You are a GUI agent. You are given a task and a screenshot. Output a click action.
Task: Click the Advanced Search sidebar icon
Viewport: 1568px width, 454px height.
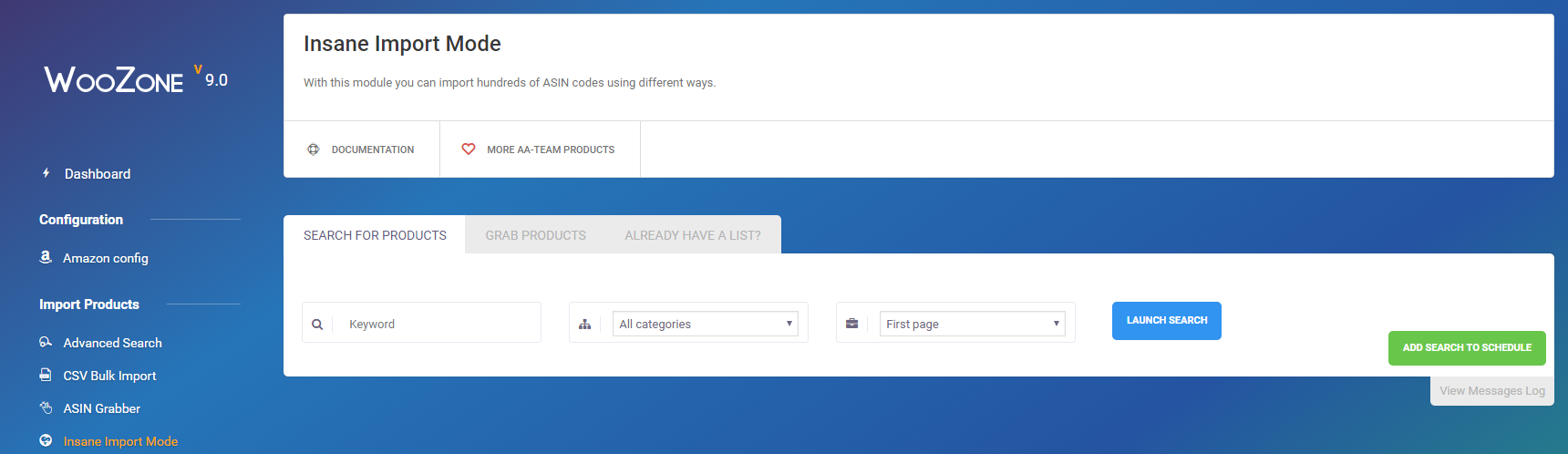46,343
